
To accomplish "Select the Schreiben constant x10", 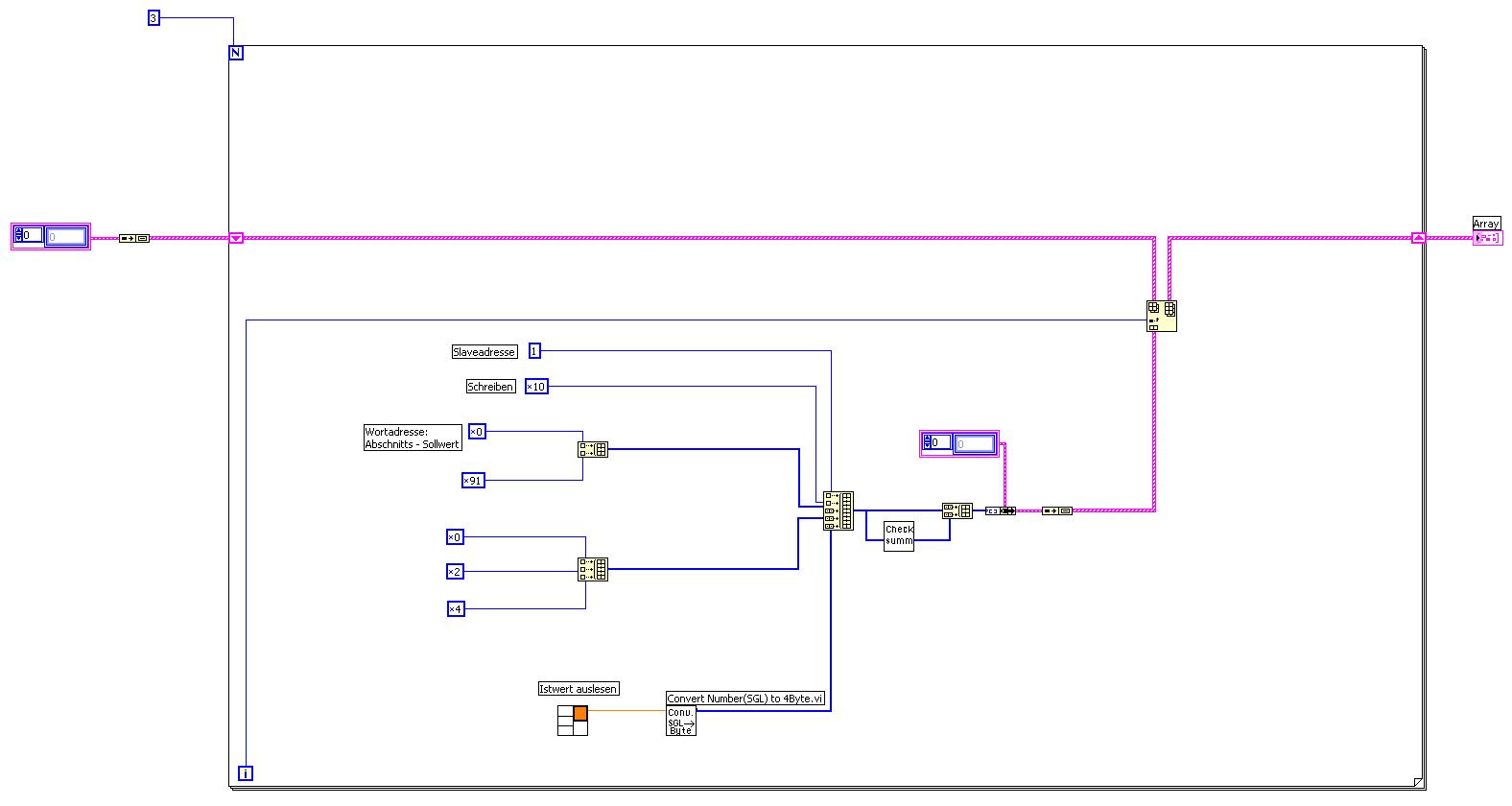I will coord(536,387).
